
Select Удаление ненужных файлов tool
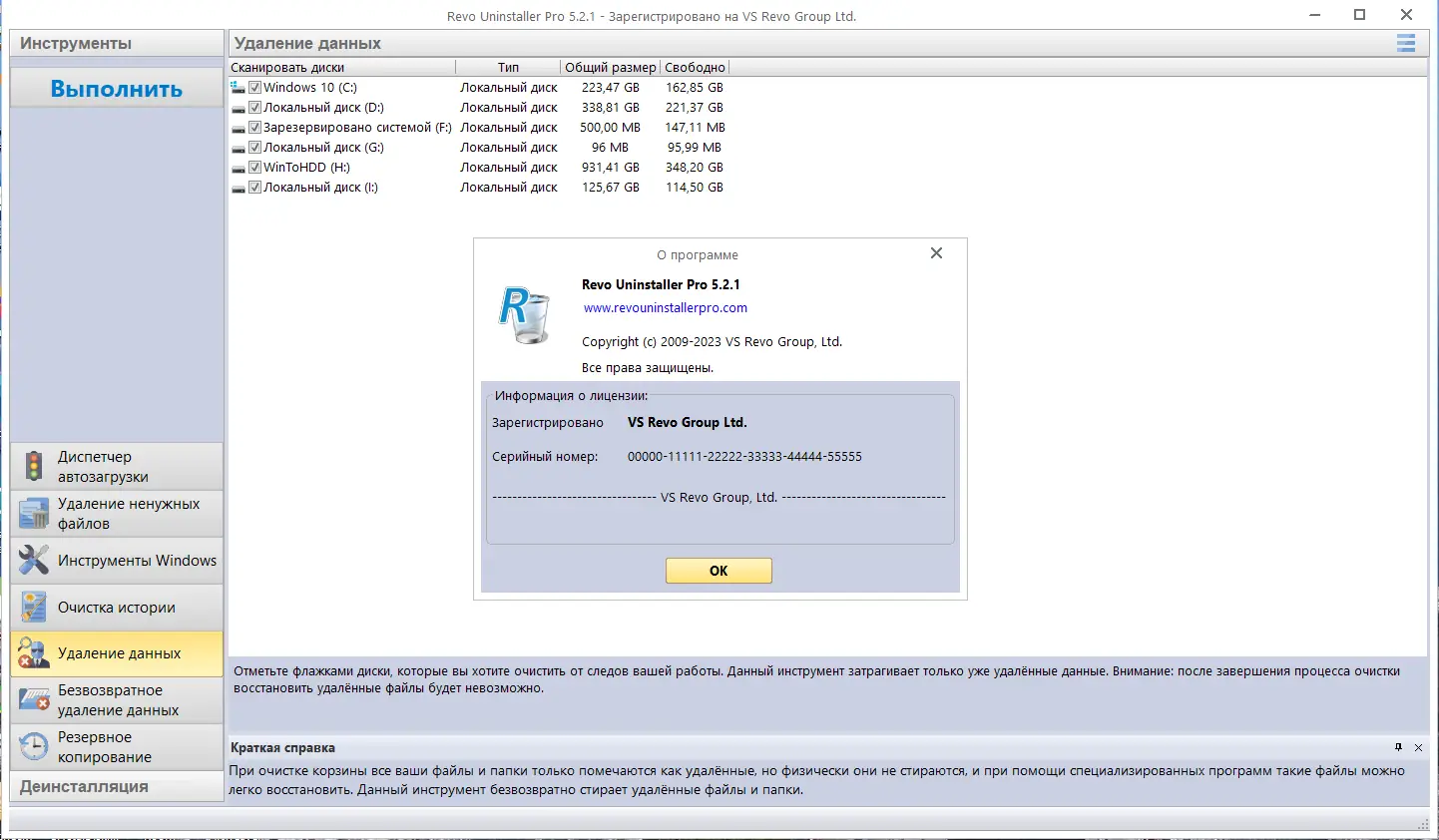coord(117,513)
